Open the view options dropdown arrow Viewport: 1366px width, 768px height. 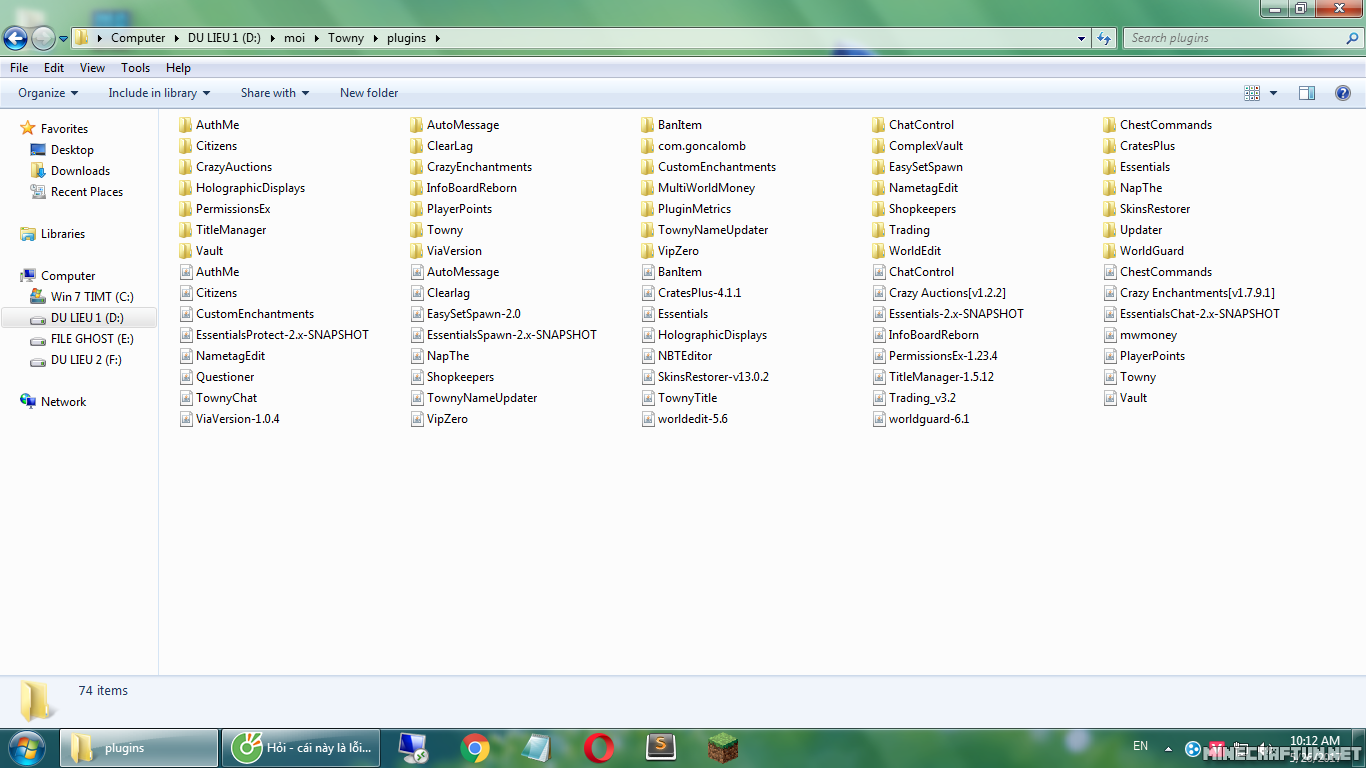click(x=1273, y=93)
